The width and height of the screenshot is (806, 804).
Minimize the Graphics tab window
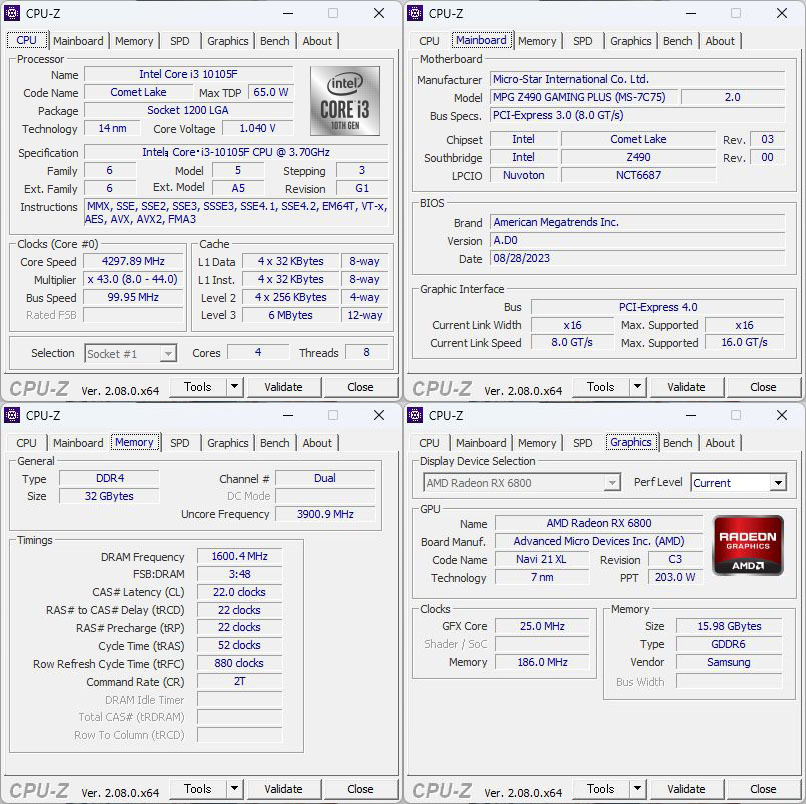691,415
